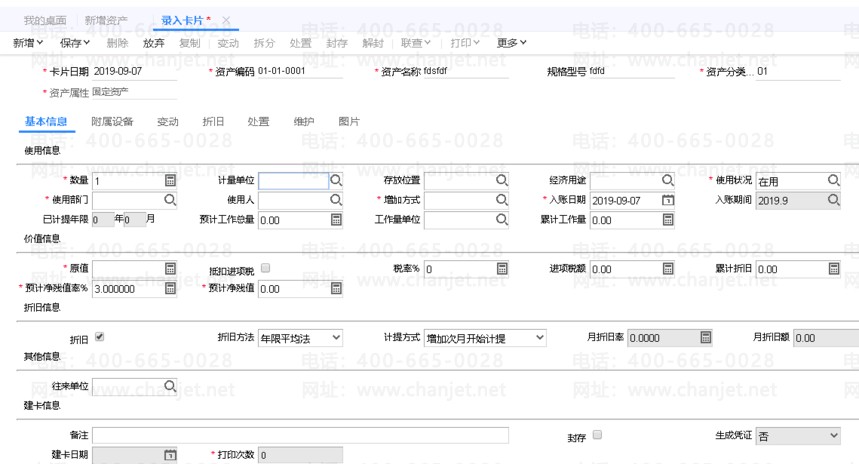This screenshot has width=859, height=464.
Task: Open calculator icon for 累计折旧
Action: click(x=833, y=268)
